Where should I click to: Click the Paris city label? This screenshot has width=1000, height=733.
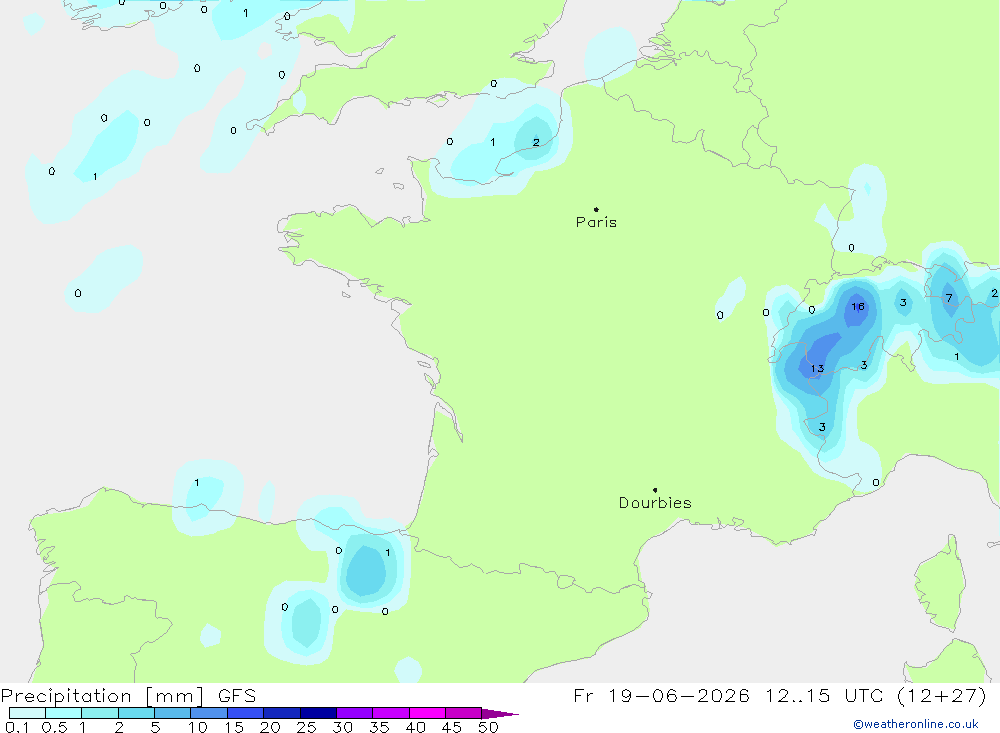[596, 222]
